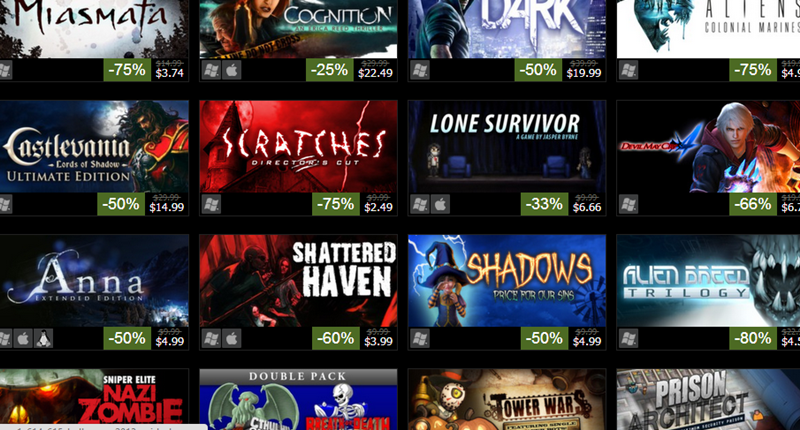This screenshot has height=430, width=800.
Task: Open the Lone Survivor game thumbnail
Action: click(x=507, y=146)
